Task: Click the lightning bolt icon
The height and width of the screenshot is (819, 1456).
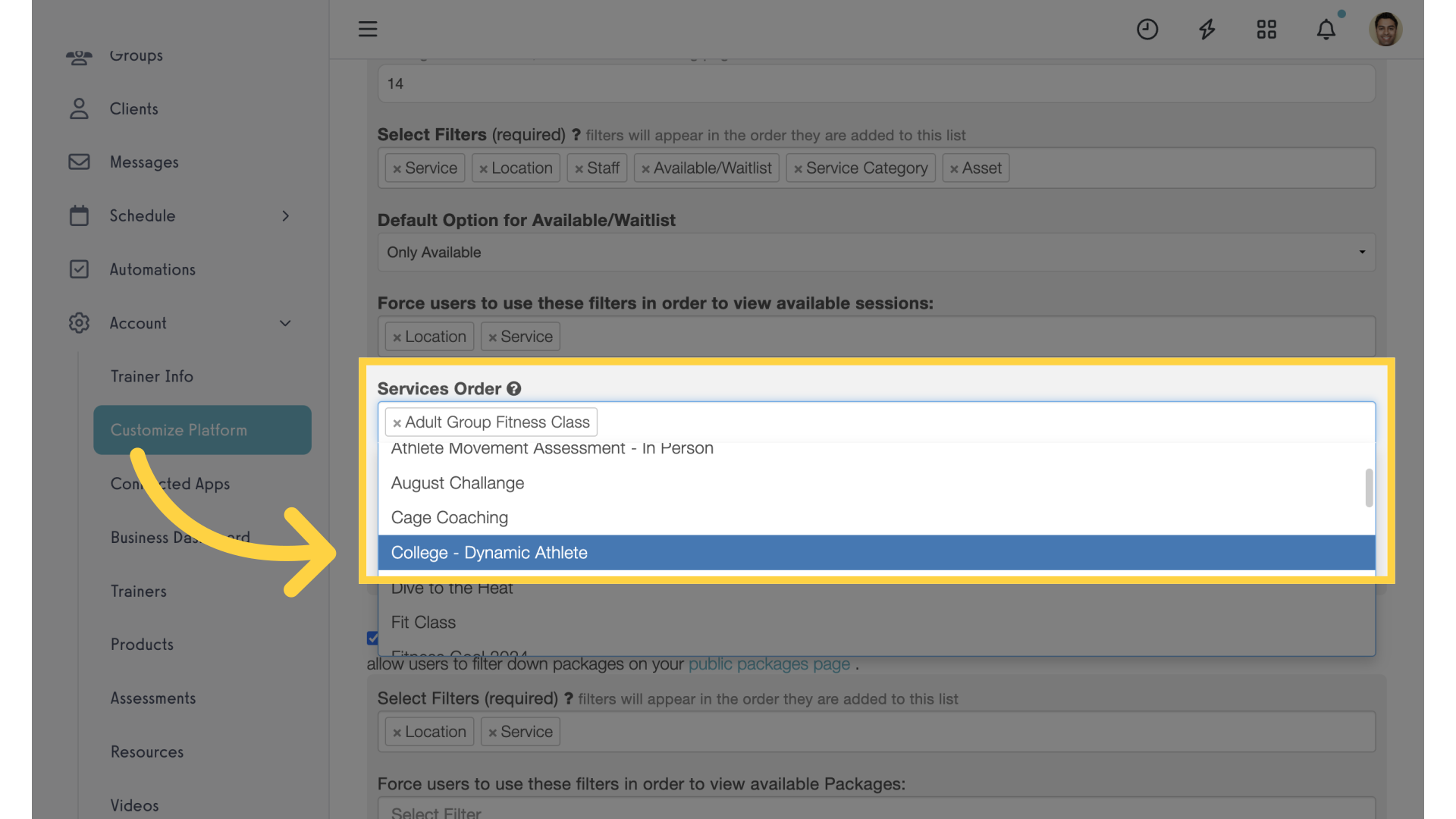Action: coord(1207,28)
